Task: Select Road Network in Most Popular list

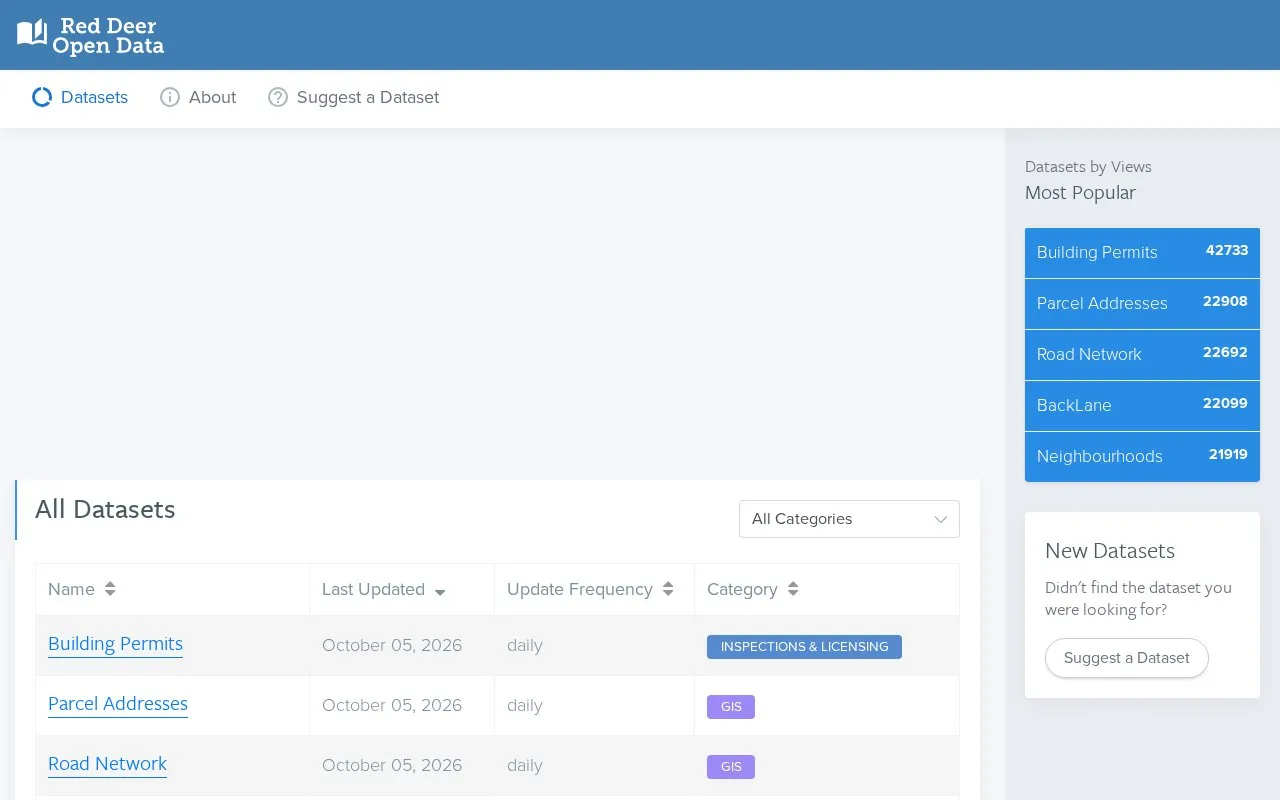Action: pyautogui.click(x=1142, y=355)
